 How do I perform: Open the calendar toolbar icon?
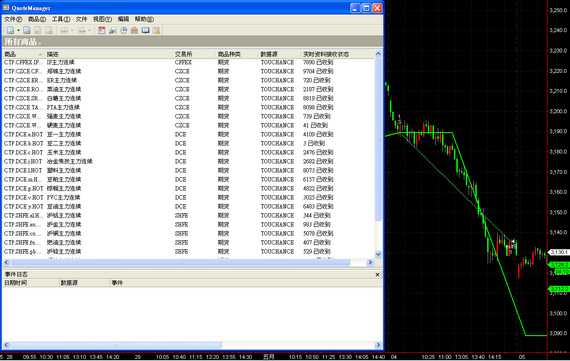point(102,31)
